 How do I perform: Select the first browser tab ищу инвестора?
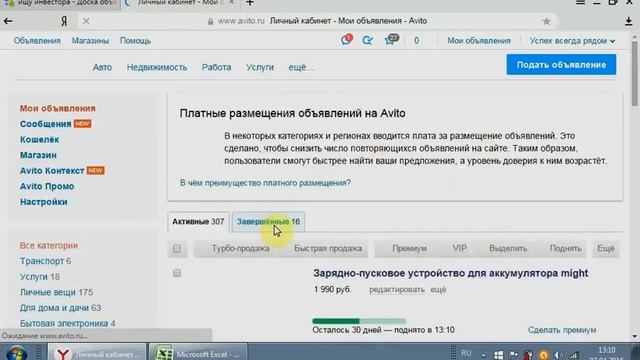click(60, 4)
